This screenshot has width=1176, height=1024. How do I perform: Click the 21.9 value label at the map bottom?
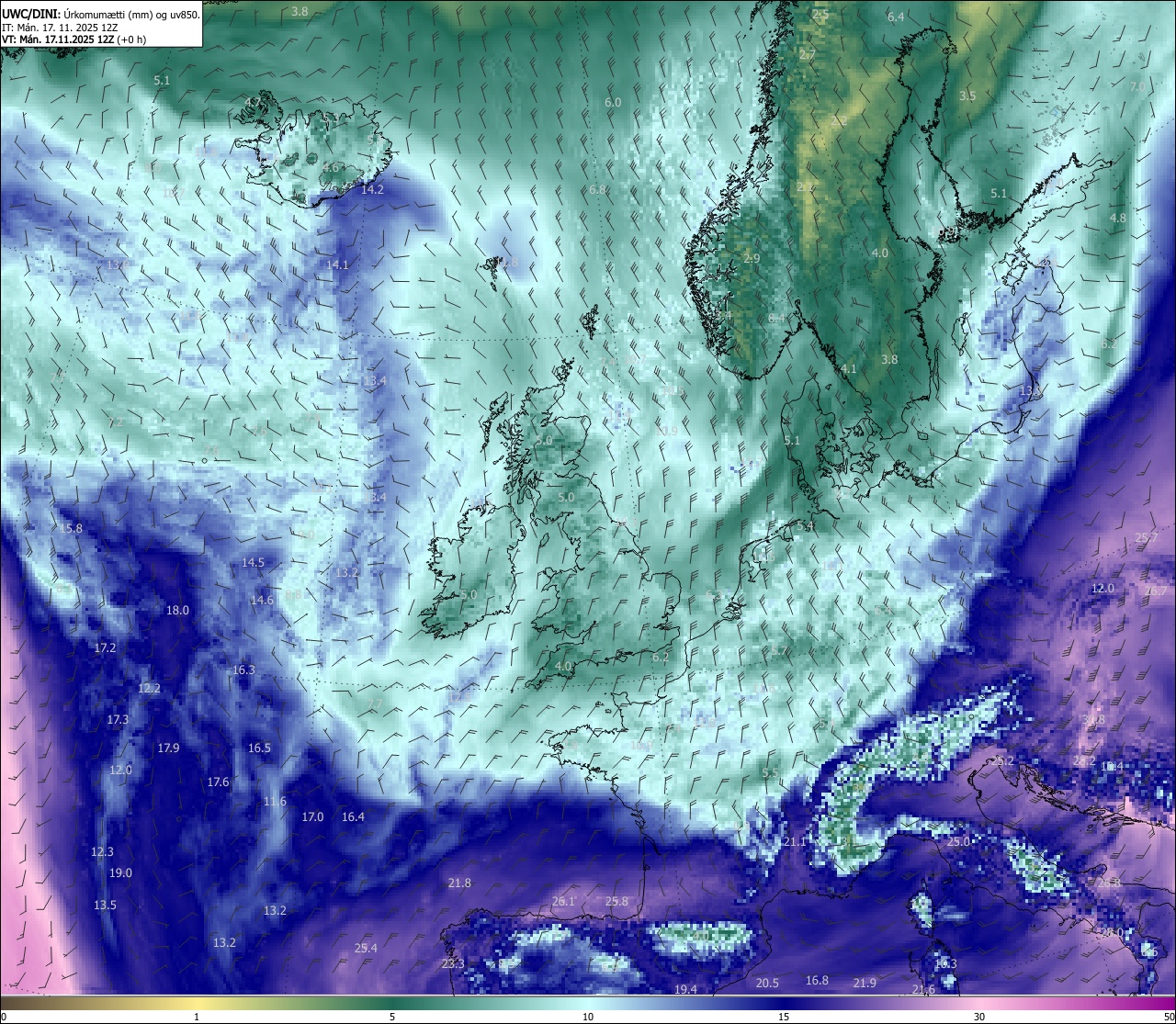[865, 984]
